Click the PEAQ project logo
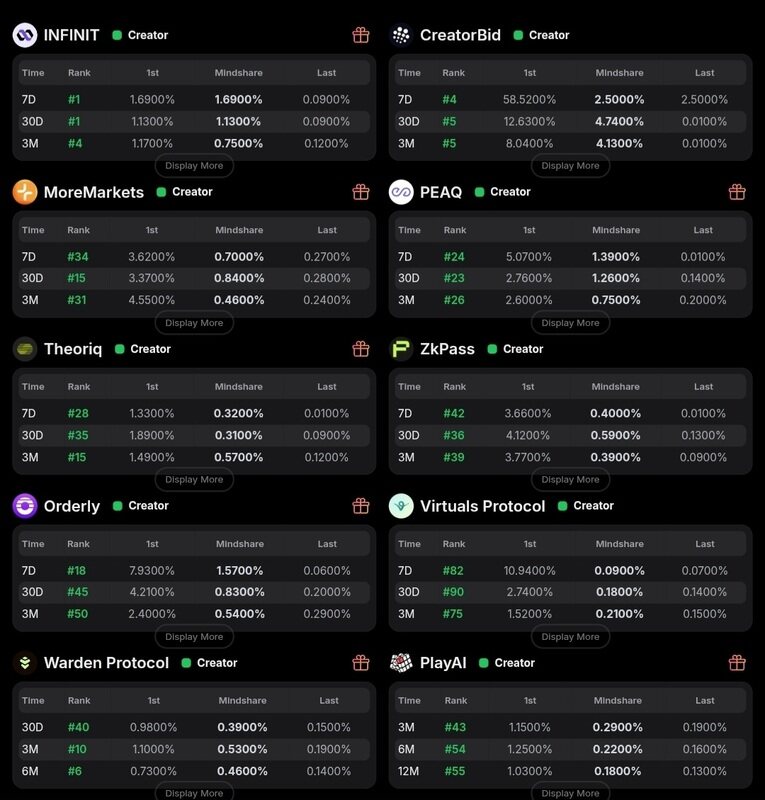The width and height of the screenshot is (765, 800). tap(401, 192)
